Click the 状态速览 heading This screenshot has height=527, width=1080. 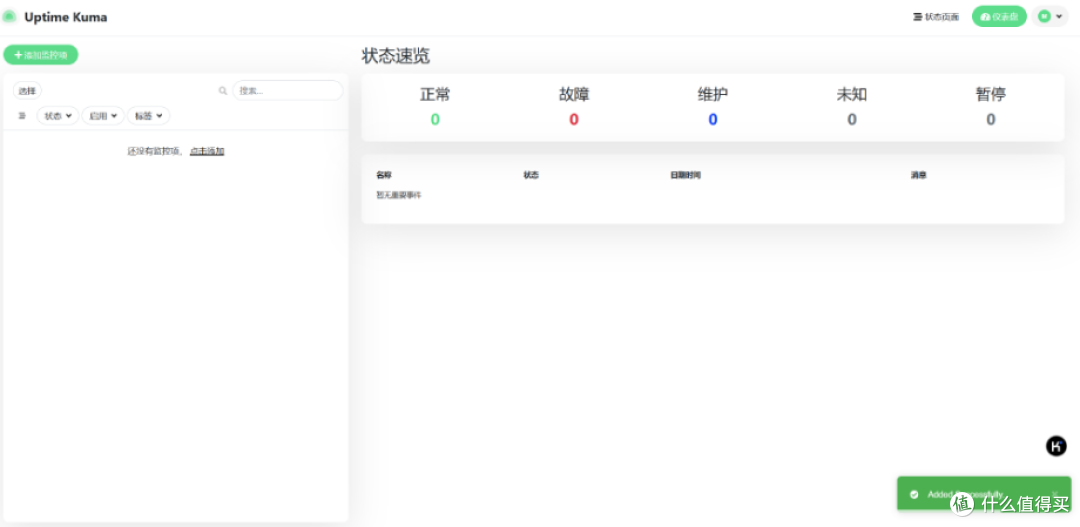click(395, 56)
